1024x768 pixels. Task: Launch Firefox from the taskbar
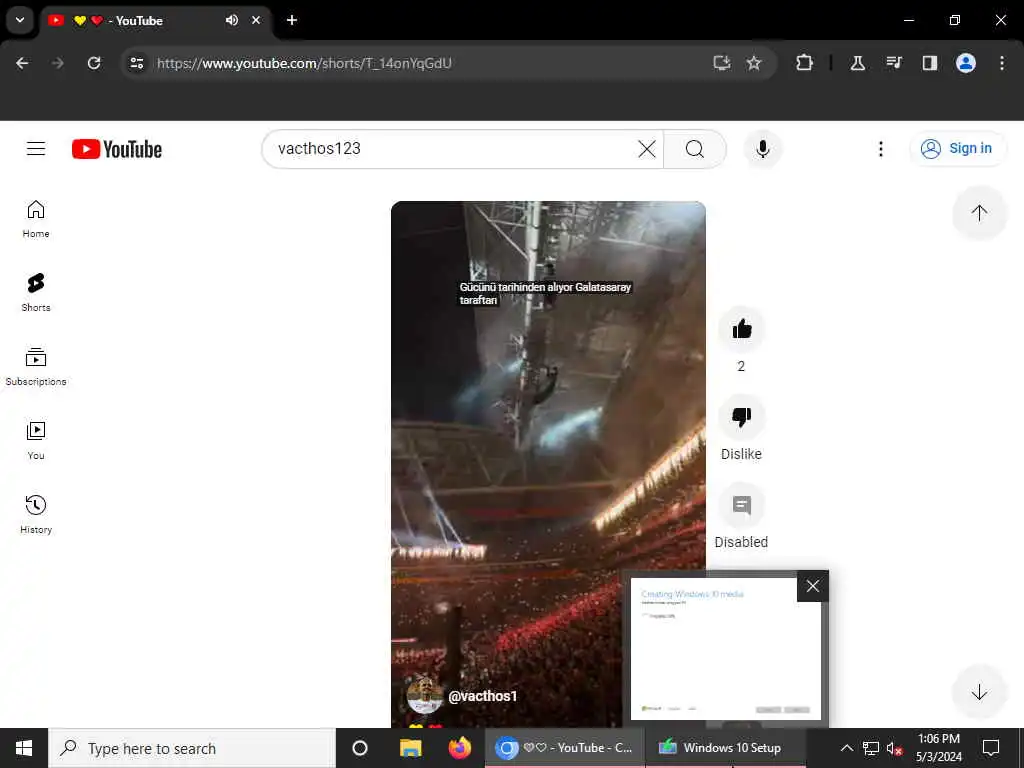[460, 748]
